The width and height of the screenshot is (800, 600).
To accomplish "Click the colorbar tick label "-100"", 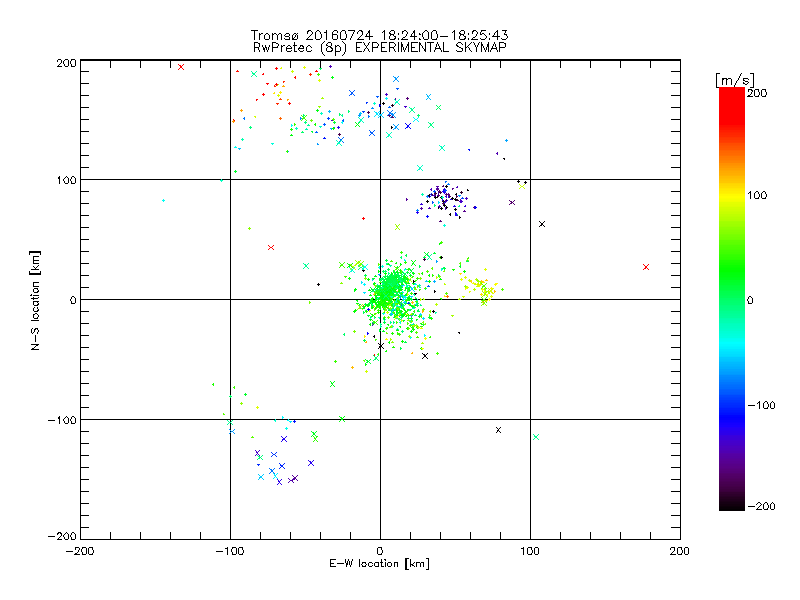I will (761, 406).
